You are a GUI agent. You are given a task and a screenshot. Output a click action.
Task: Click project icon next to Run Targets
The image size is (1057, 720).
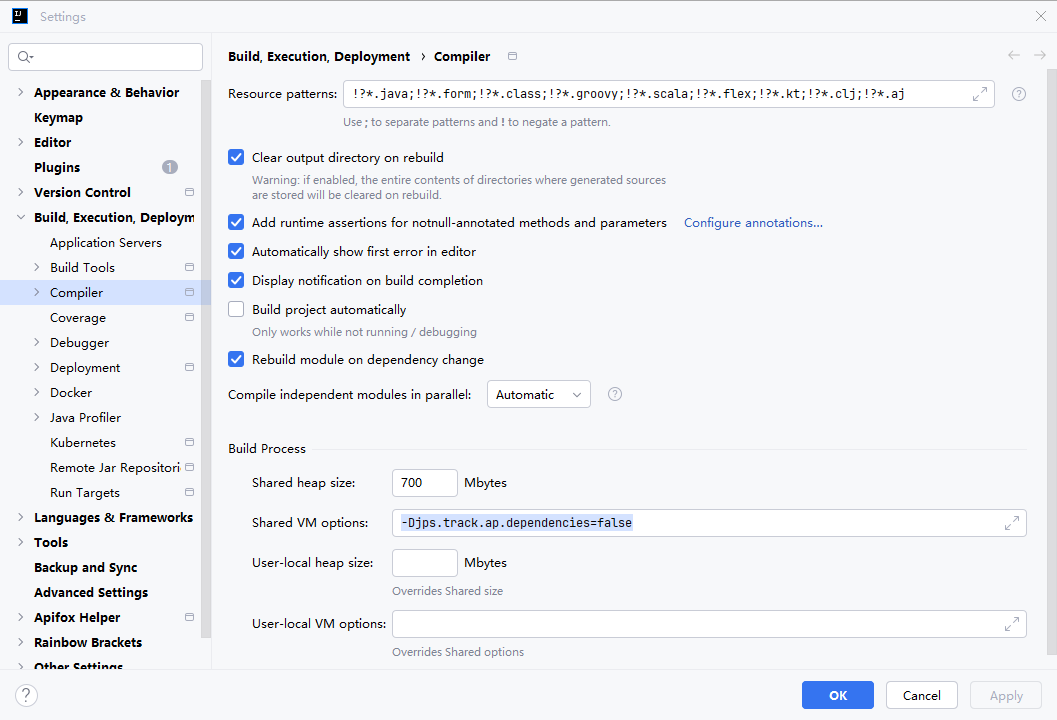point(189,492)
